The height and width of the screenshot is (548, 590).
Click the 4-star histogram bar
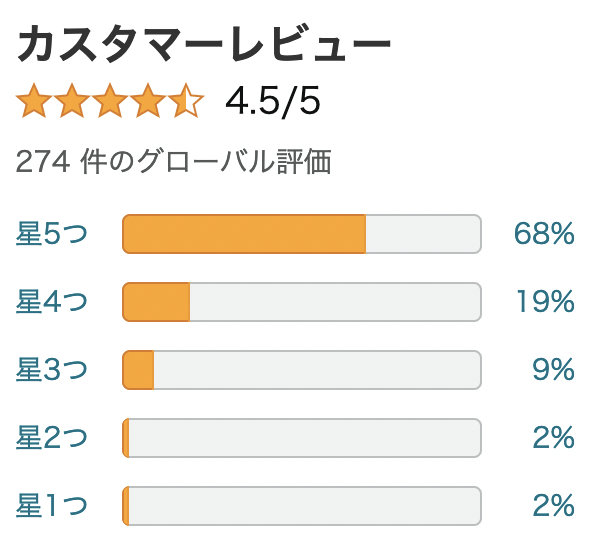pyautogui.click(x=302, y=302)
